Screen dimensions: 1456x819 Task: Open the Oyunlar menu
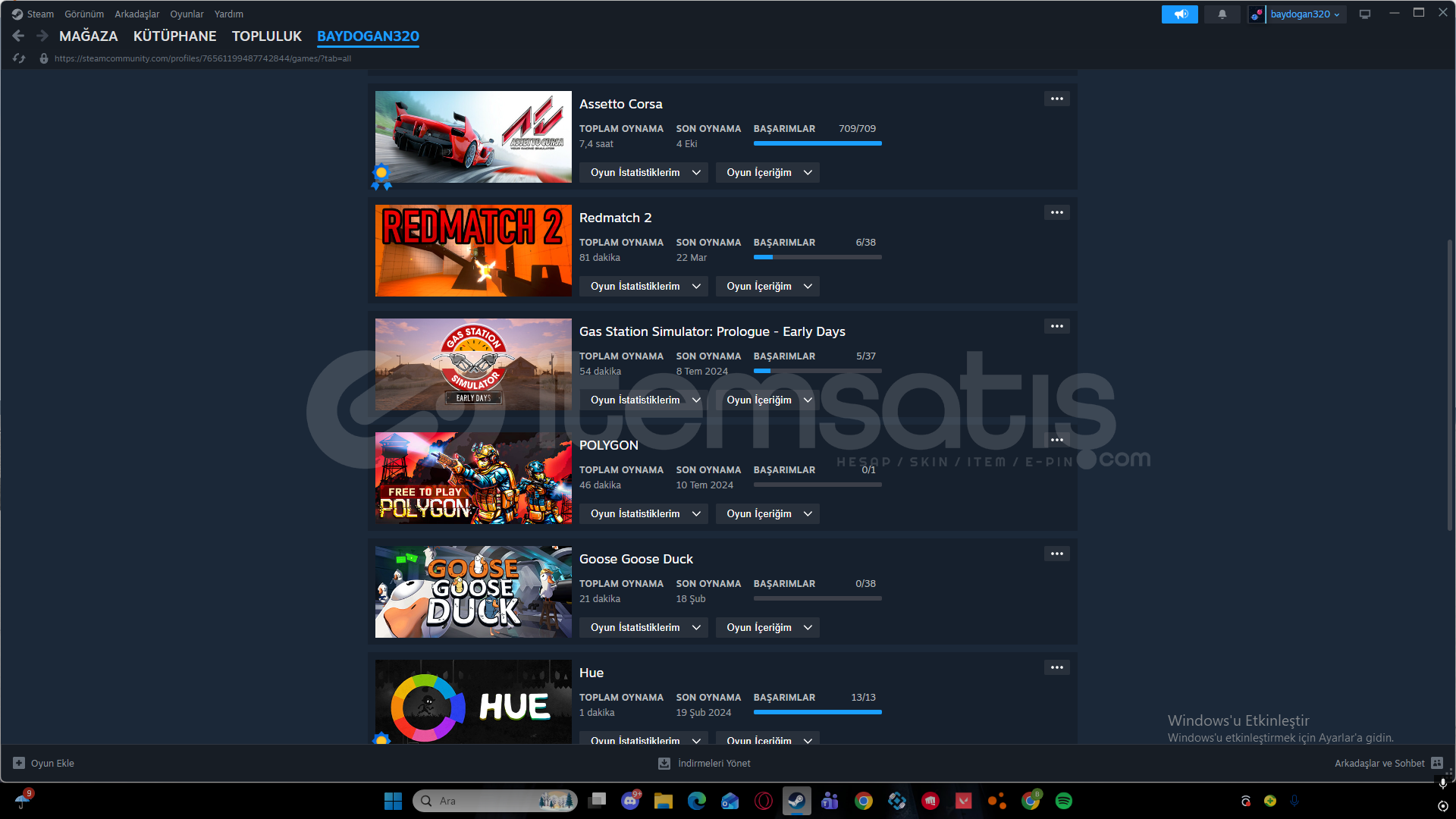point(187,14)
